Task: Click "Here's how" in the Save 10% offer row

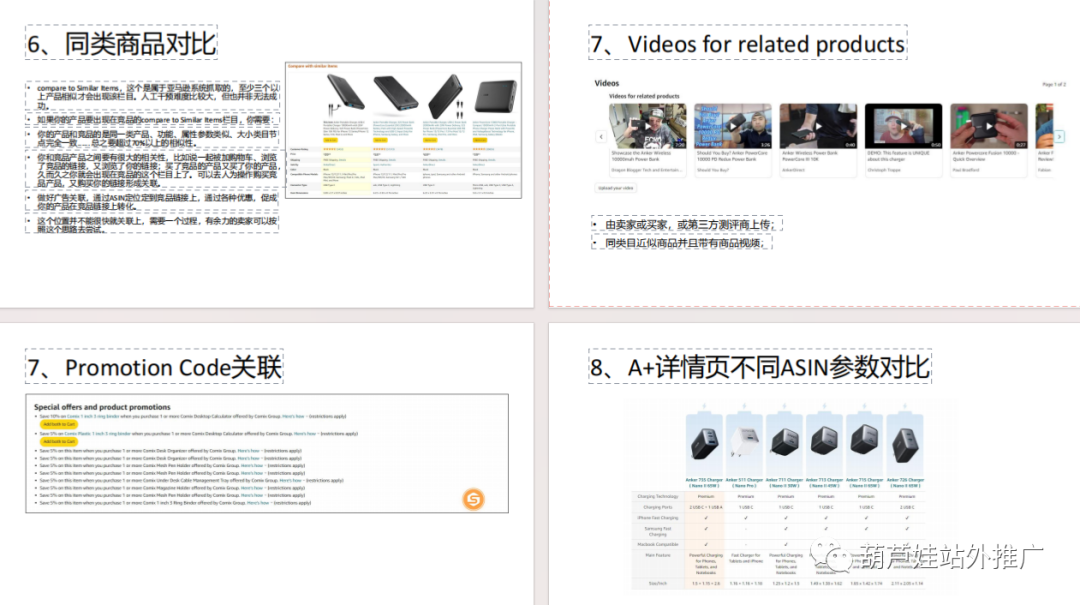Action: [293, 416]
